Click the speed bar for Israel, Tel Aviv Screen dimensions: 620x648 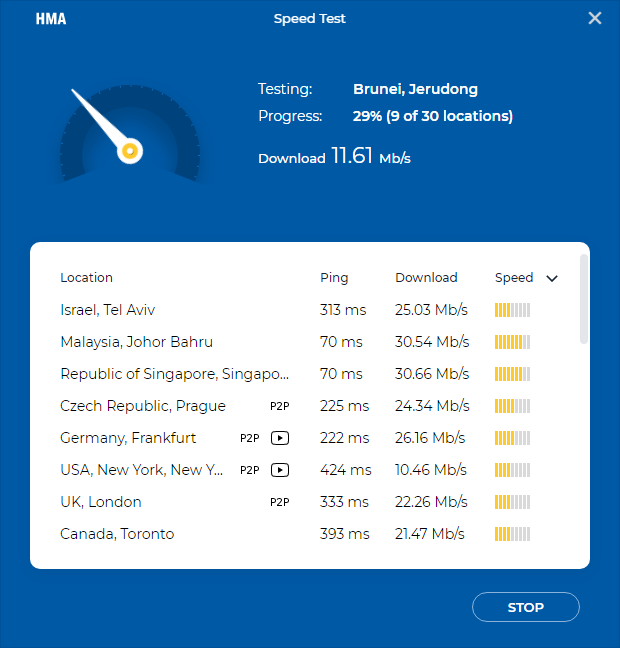click(513, 310)
